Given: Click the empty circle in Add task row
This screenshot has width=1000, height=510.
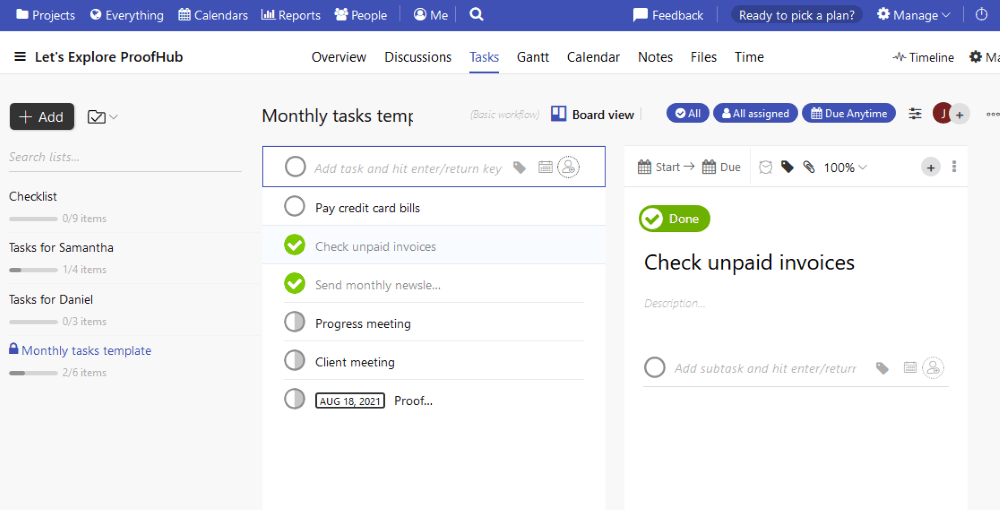Looking at the screenshot, I should point(295,167).
